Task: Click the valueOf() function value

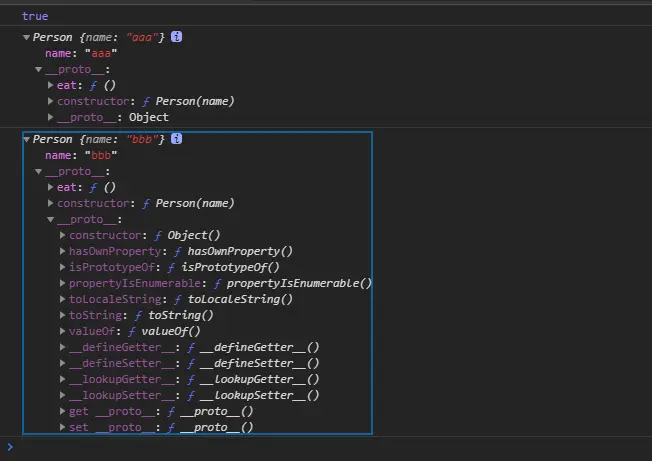Action: tap(171, 331)
